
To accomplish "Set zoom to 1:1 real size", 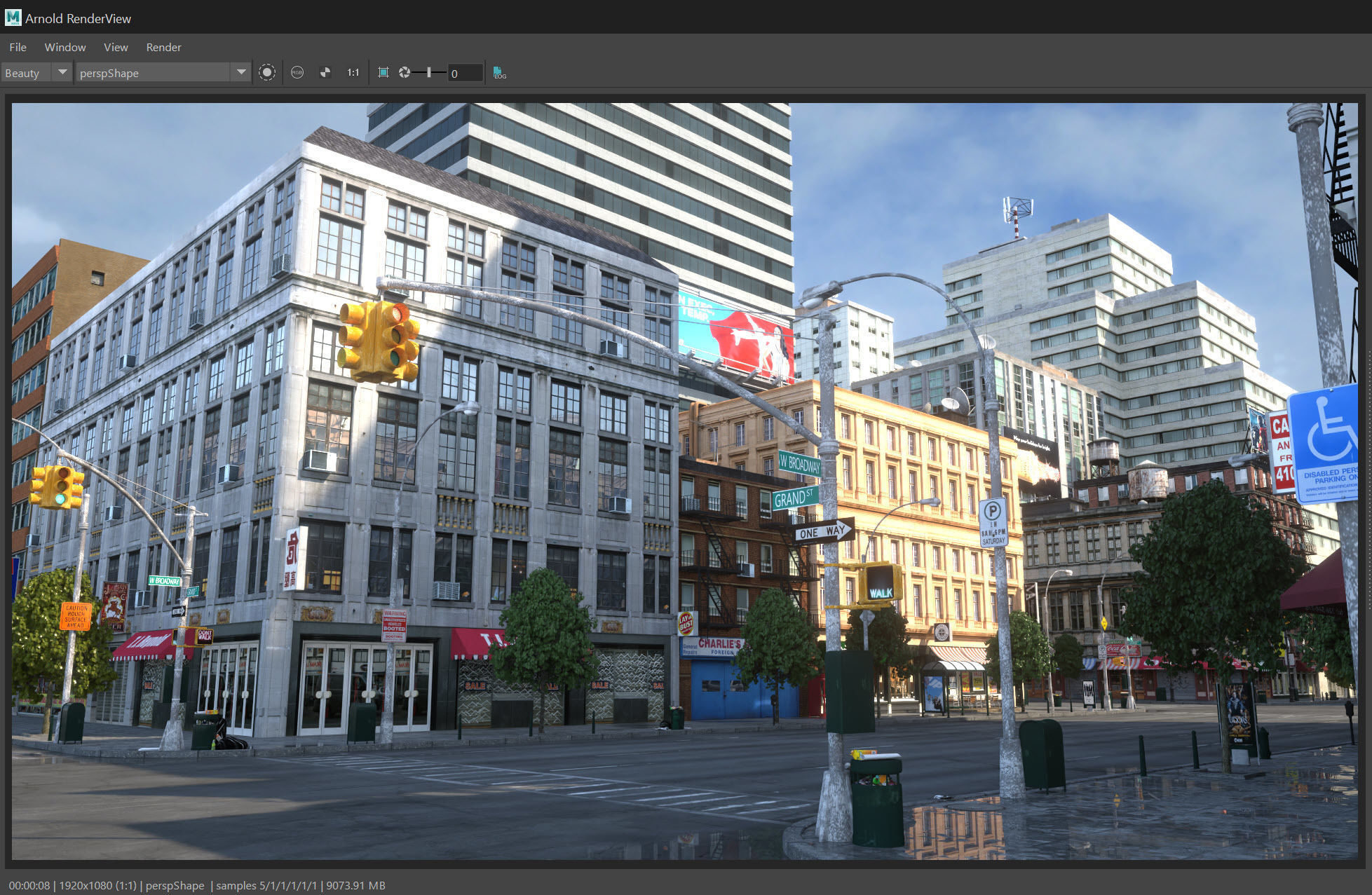I will click(353, 72).
